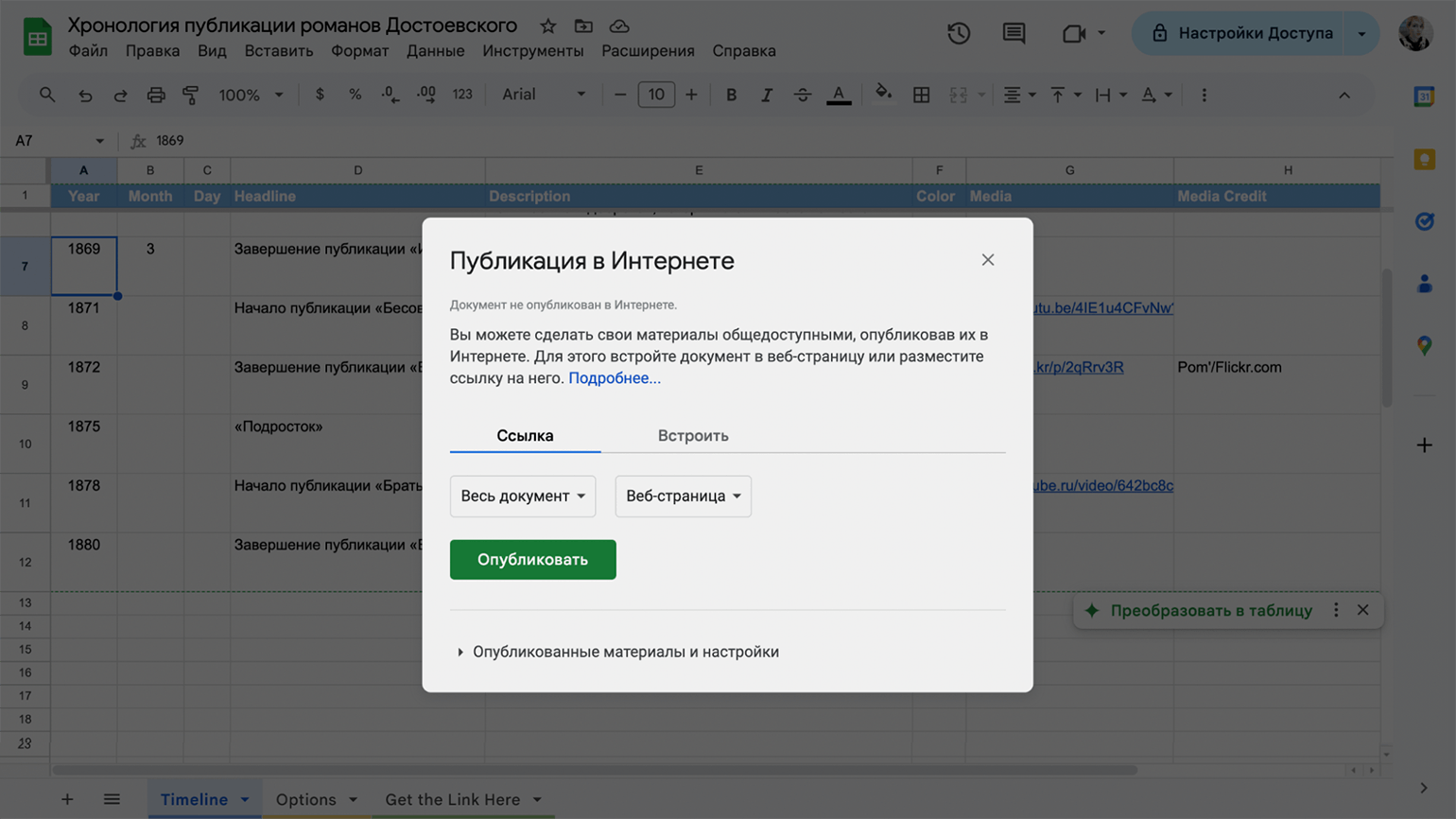Open Google Calendar side panel

pyautogui.click(x=1424, y=96)
